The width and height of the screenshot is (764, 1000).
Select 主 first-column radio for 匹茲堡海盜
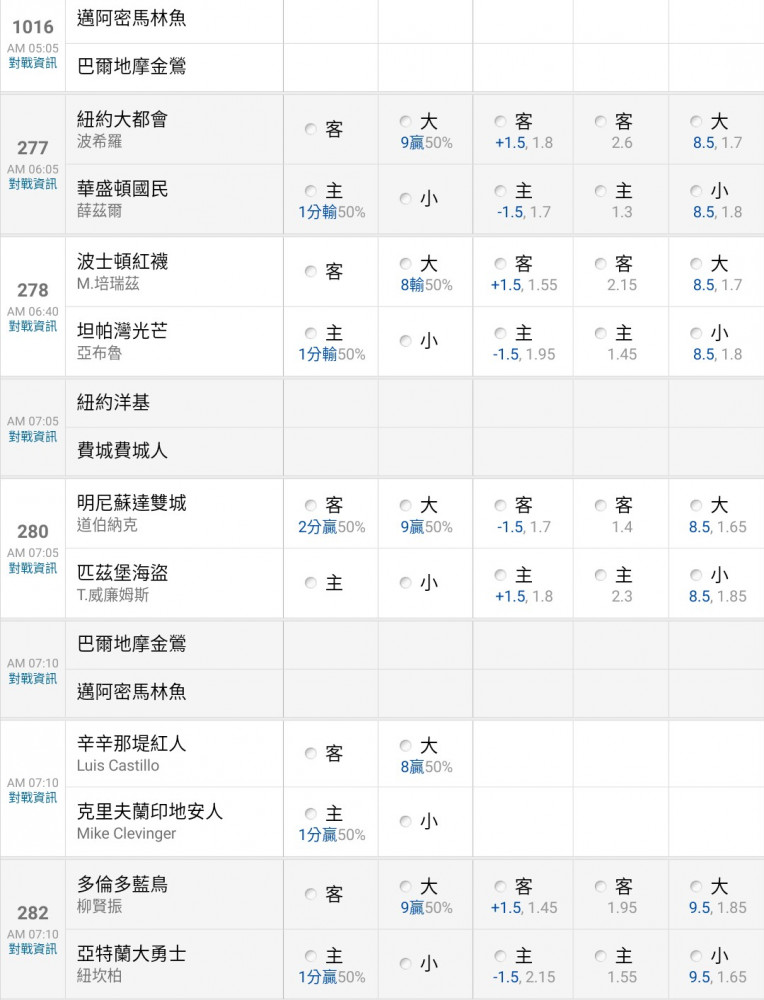311,583
